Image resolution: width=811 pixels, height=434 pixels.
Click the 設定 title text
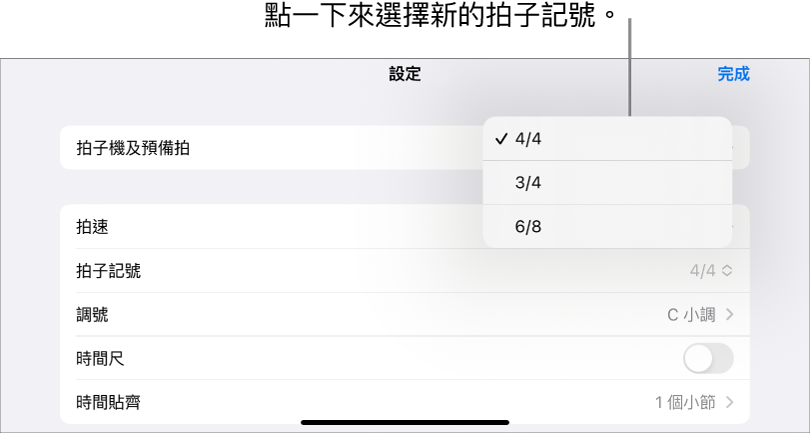[405, 74]
